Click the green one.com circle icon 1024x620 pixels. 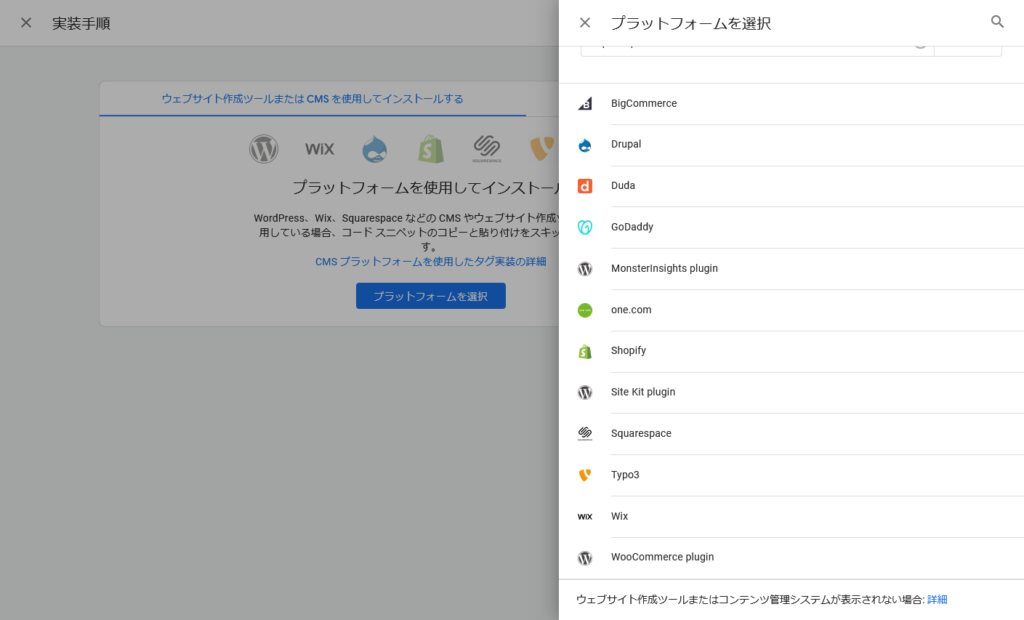(x=585, y=310)
